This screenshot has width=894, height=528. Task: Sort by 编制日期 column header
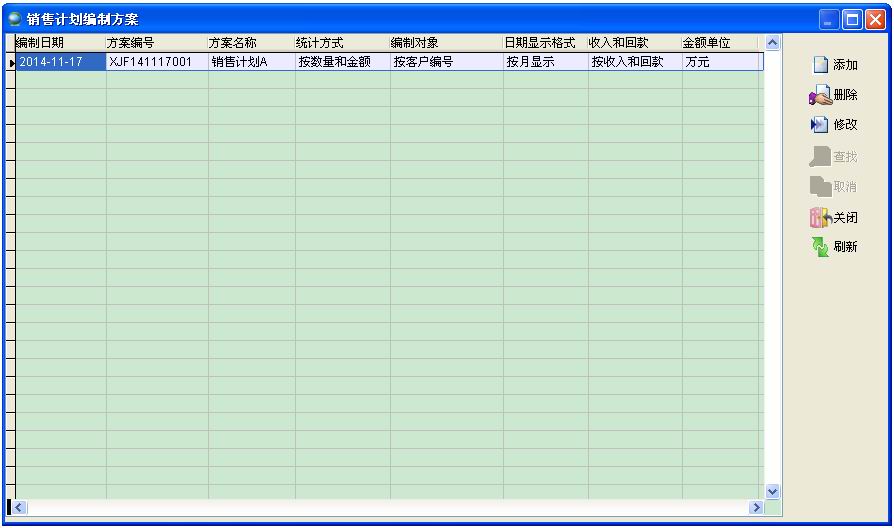[60, 43]
